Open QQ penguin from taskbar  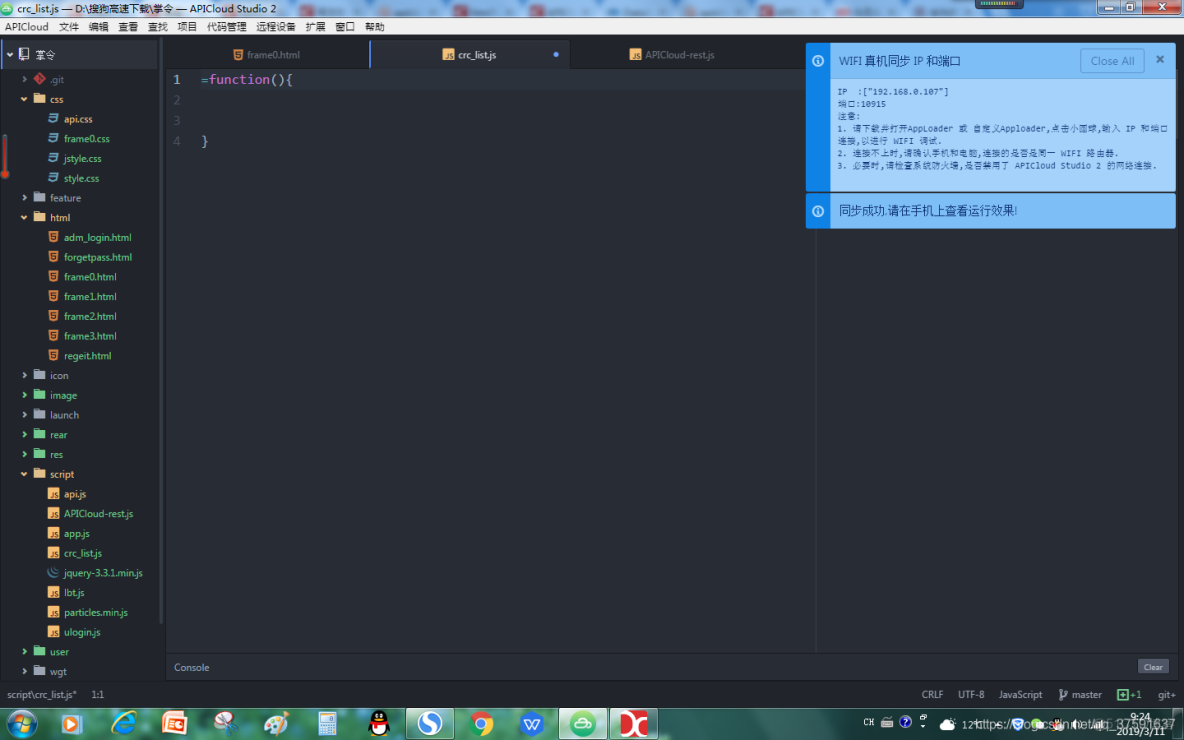coord(379,724)
